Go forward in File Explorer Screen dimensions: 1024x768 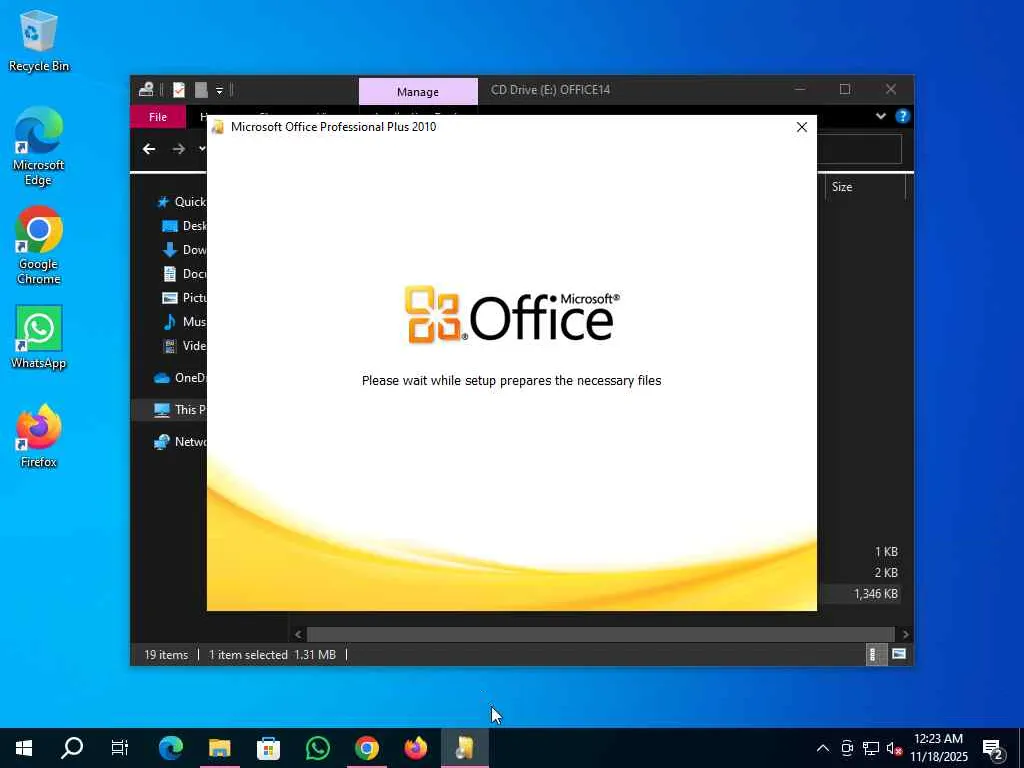[x=178, y=150]
